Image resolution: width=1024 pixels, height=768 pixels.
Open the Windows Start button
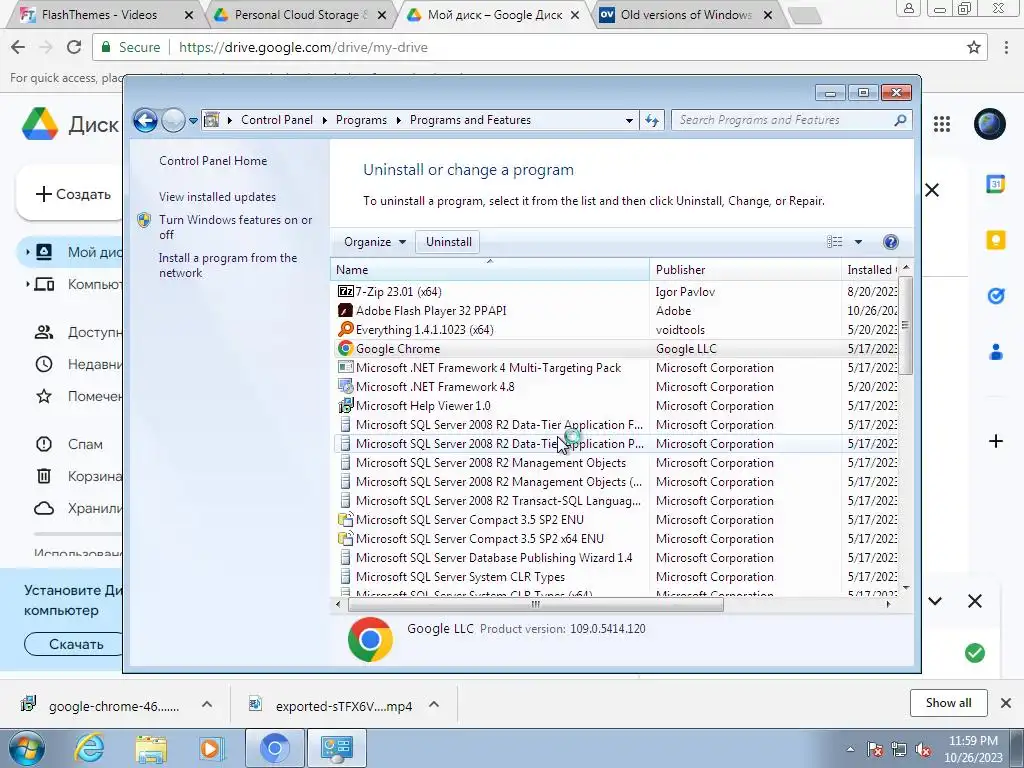[26, 748]
